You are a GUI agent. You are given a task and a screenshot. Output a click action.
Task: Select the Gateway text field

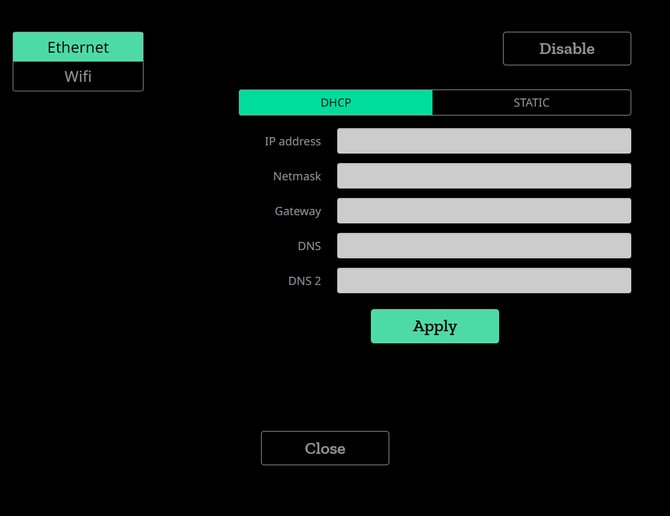(483, 211)
